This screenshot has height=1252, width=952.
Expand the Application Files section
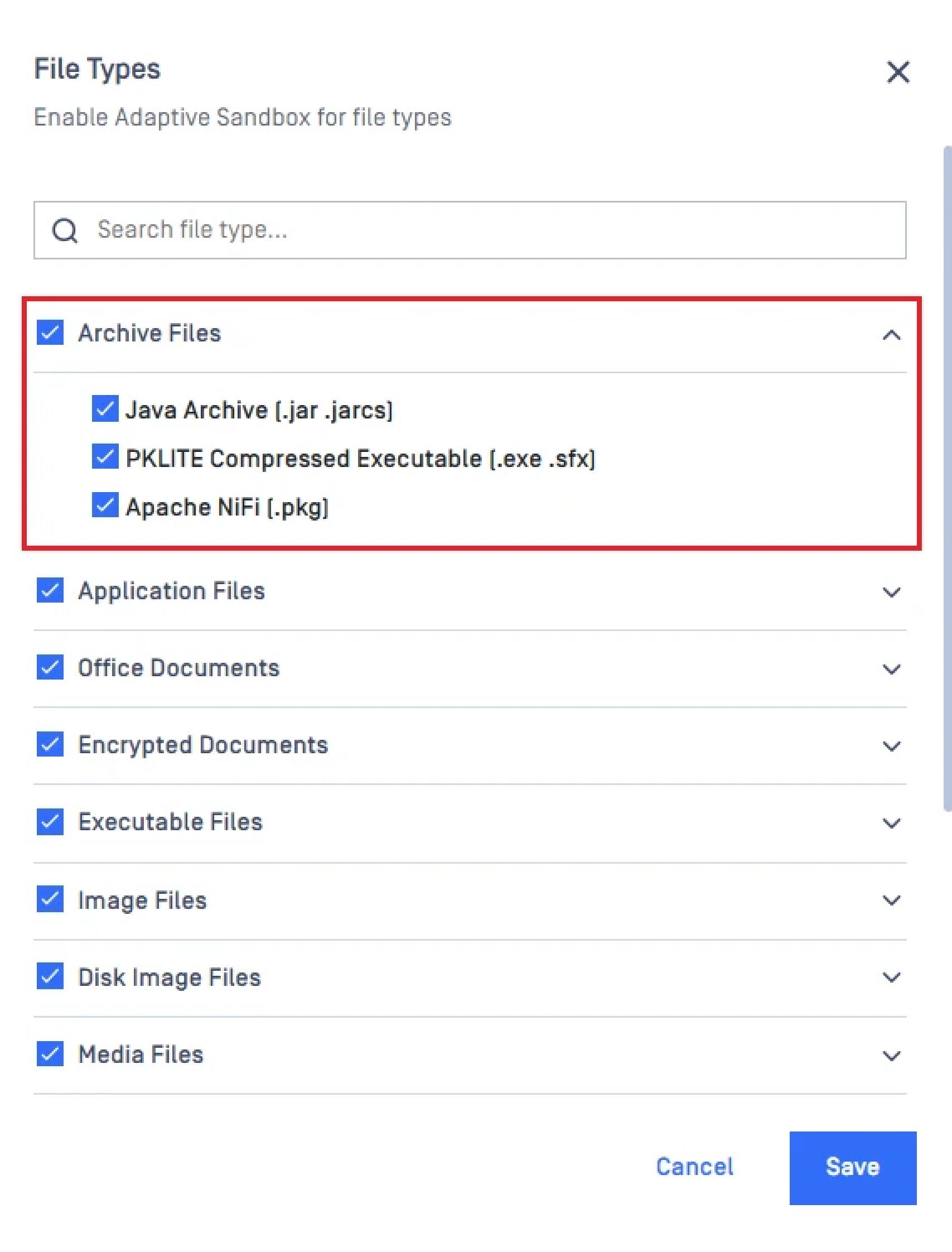891,593
